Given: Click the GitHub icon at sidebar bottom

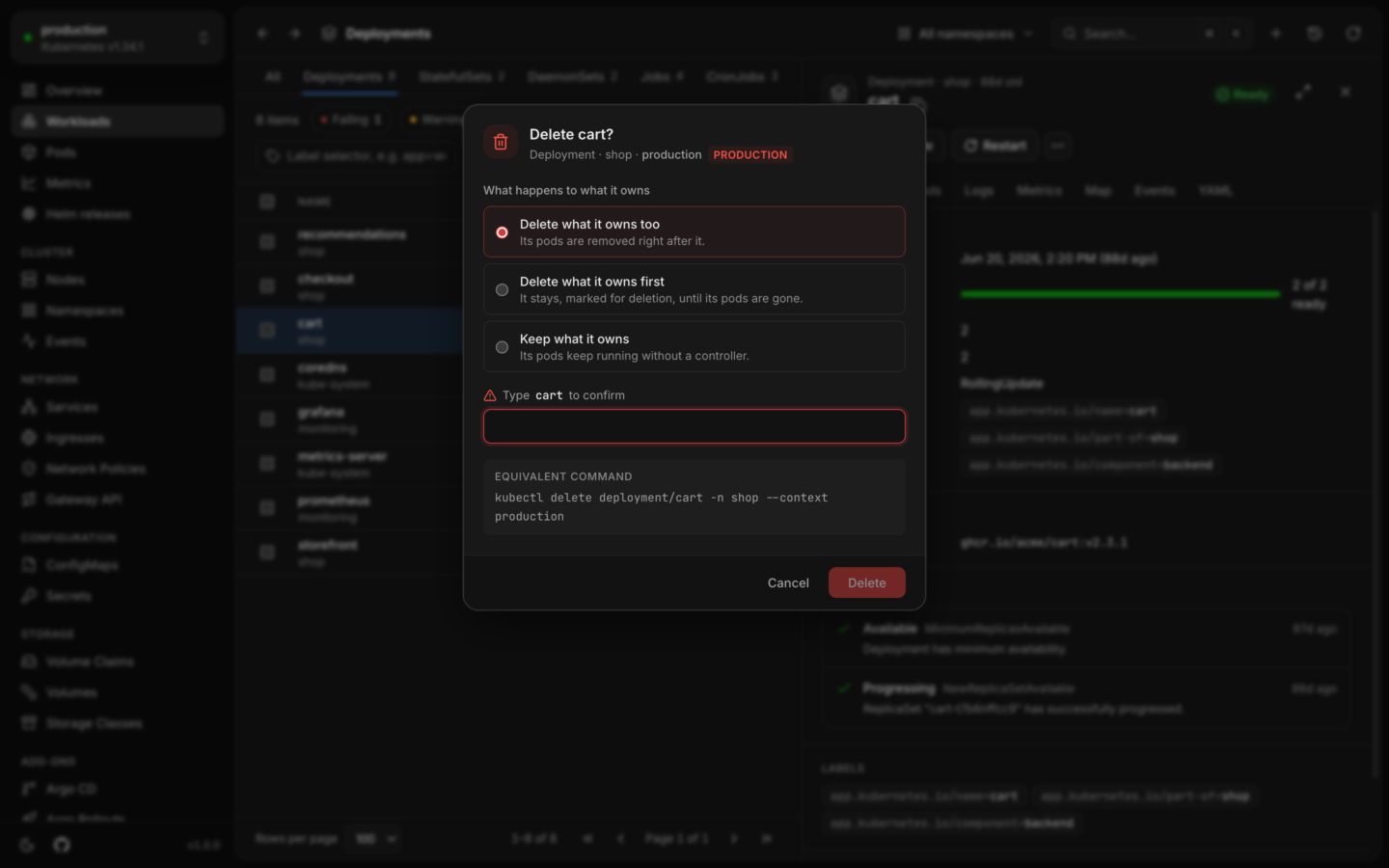Looking at the screenshot, I should click(x=62, y=845).
